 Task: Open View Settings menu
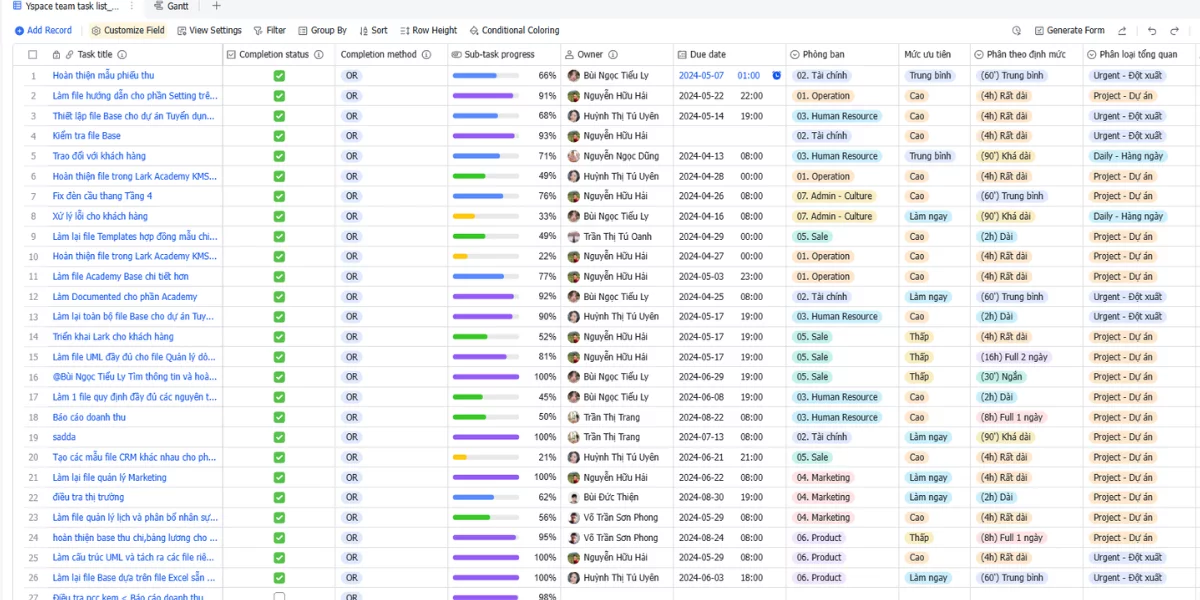[x=209, y=31]
